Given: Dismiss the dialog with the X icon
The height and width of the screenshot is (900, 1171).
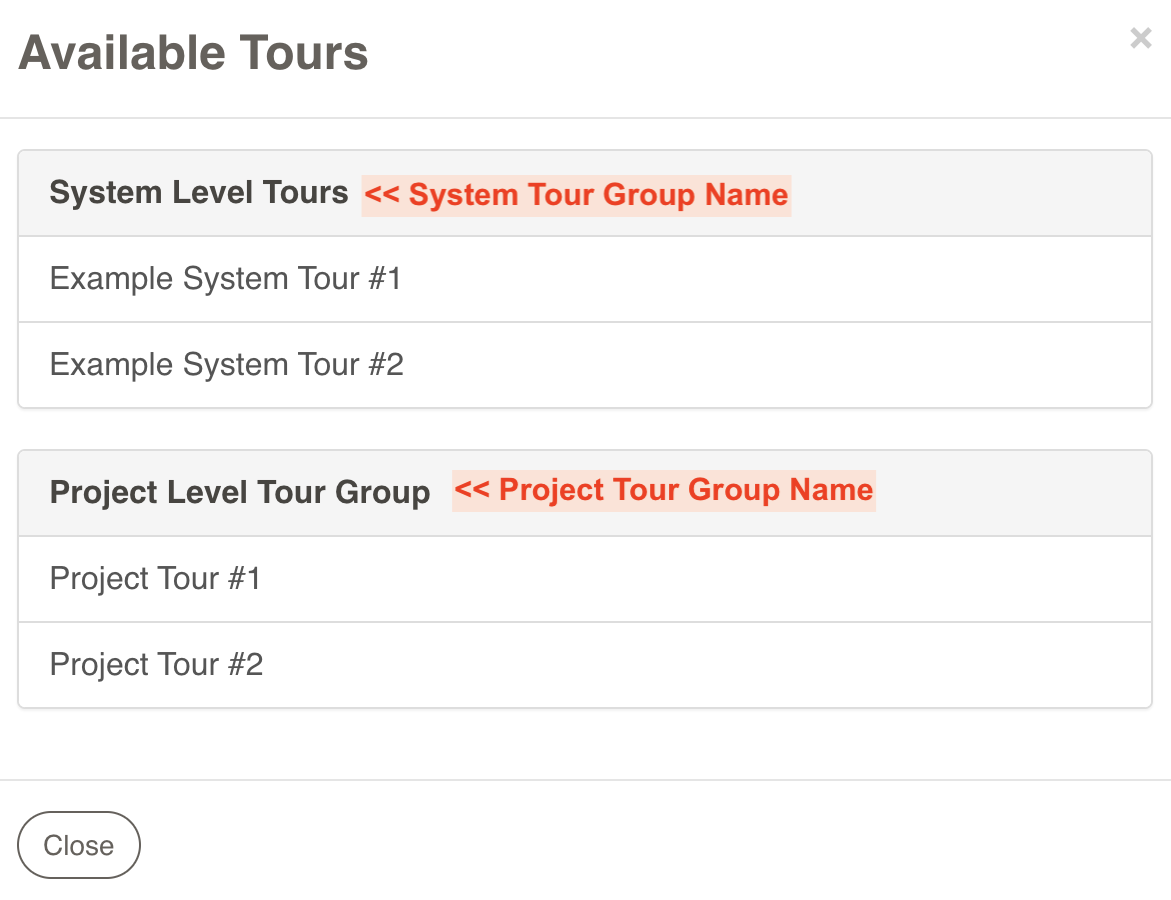Looking at the screenshot, I should click(1140, 39).
